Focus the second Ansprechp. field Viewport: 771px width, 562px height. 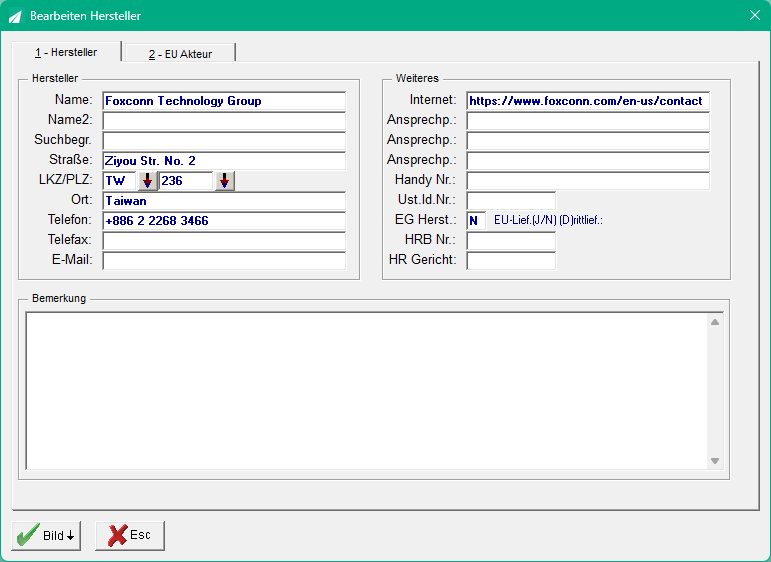coord(588,141)
